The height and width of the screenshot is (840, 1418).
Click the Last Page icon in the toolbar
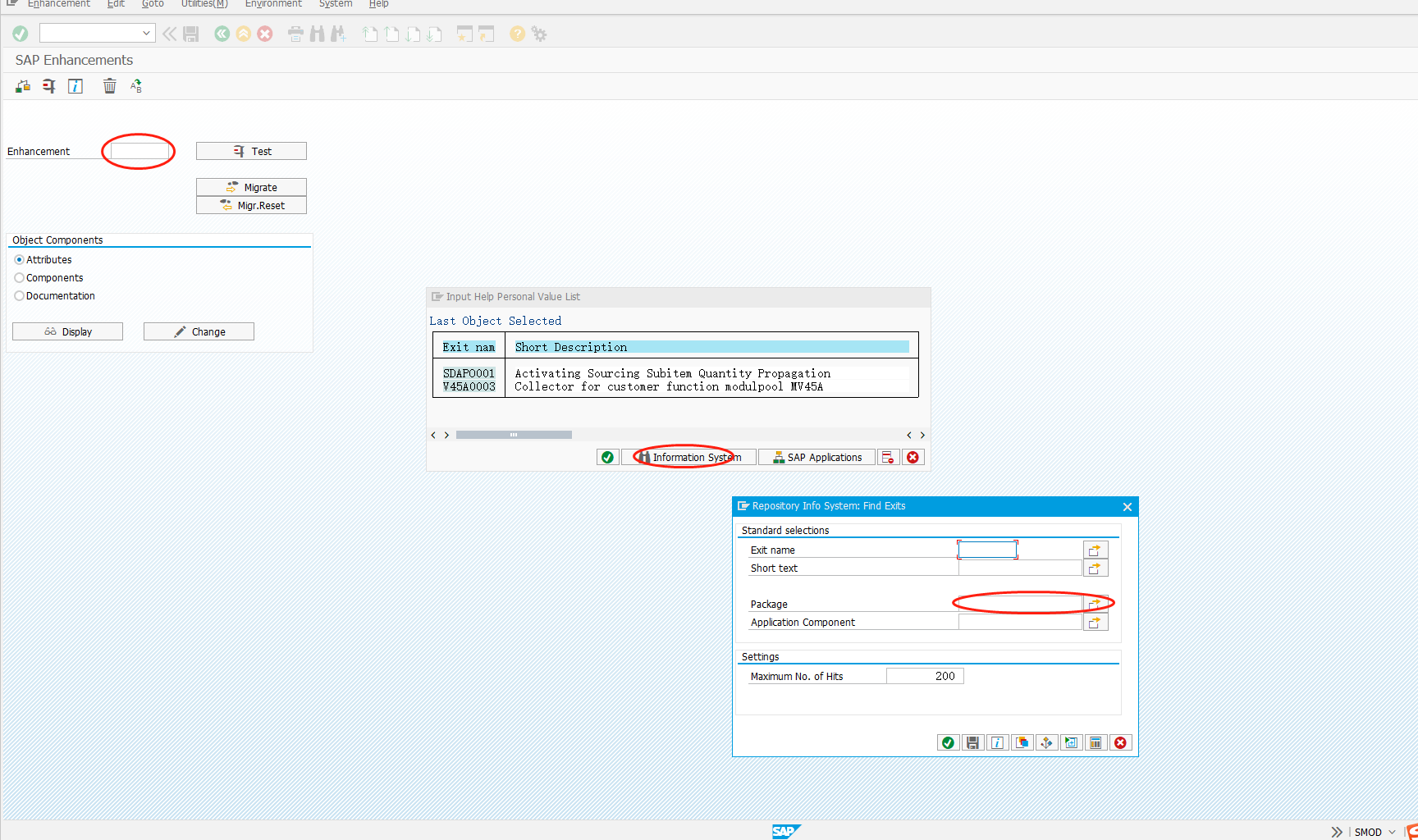tap(435, 34)
